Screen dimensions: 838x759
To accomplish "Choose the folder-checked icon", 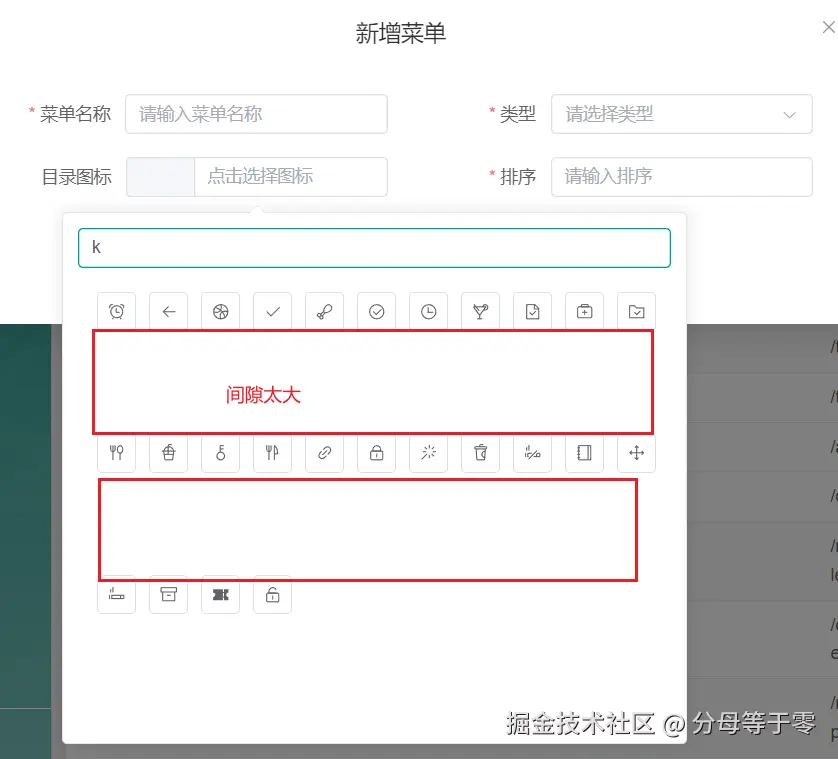I will 636,311.
